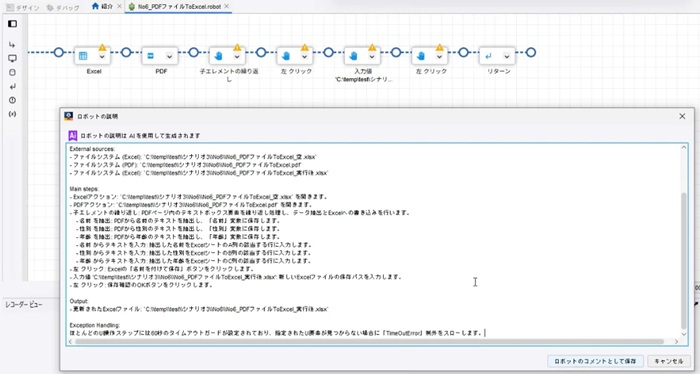
Task: Close the 紹介 tab
Action: [119, 6]
